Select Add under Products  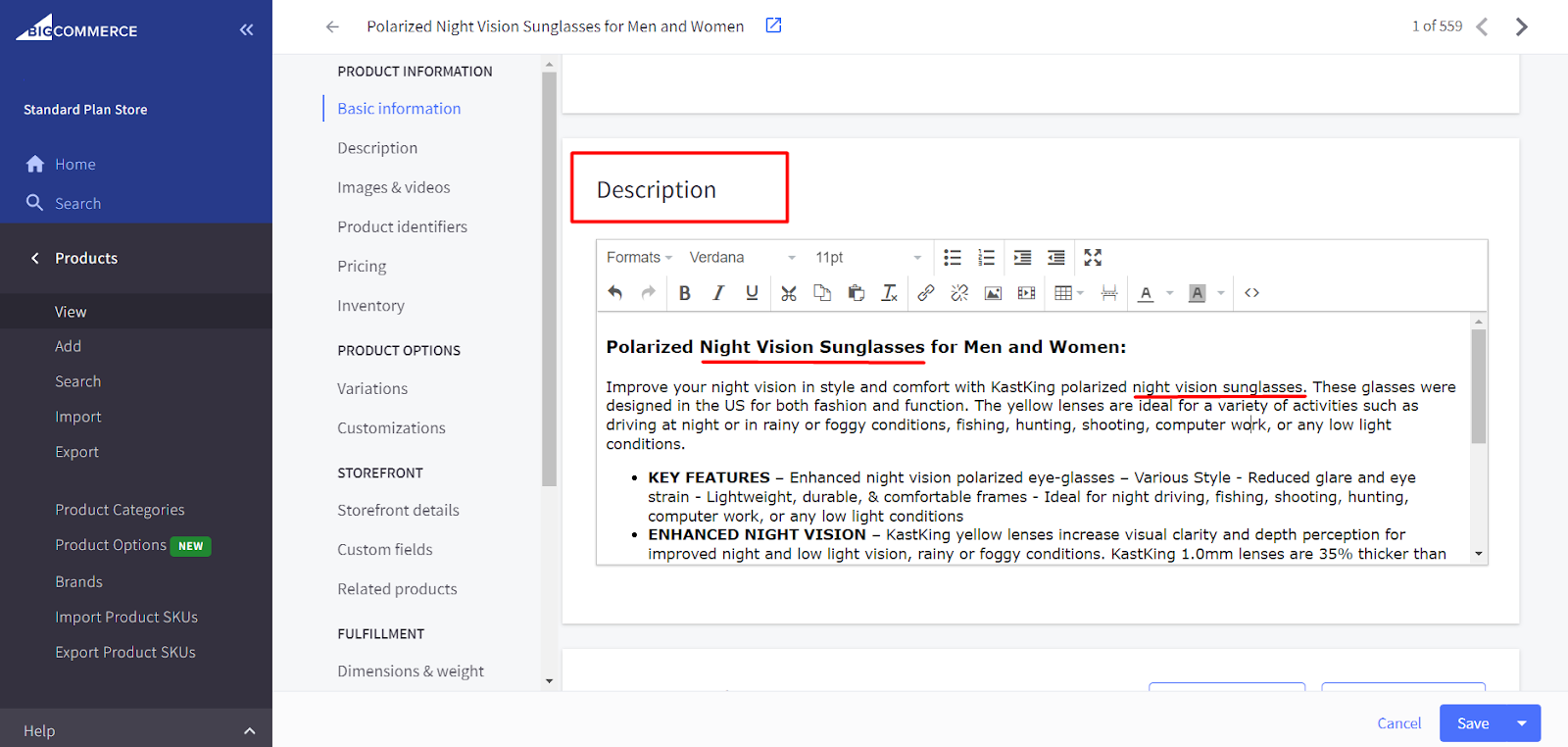[x=69, y=346]
